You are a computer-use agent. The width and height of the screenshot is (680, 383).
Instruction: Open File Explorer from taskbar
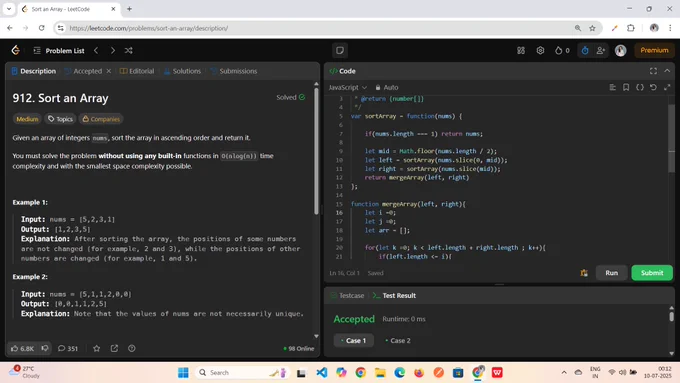[x=380, y=373]
